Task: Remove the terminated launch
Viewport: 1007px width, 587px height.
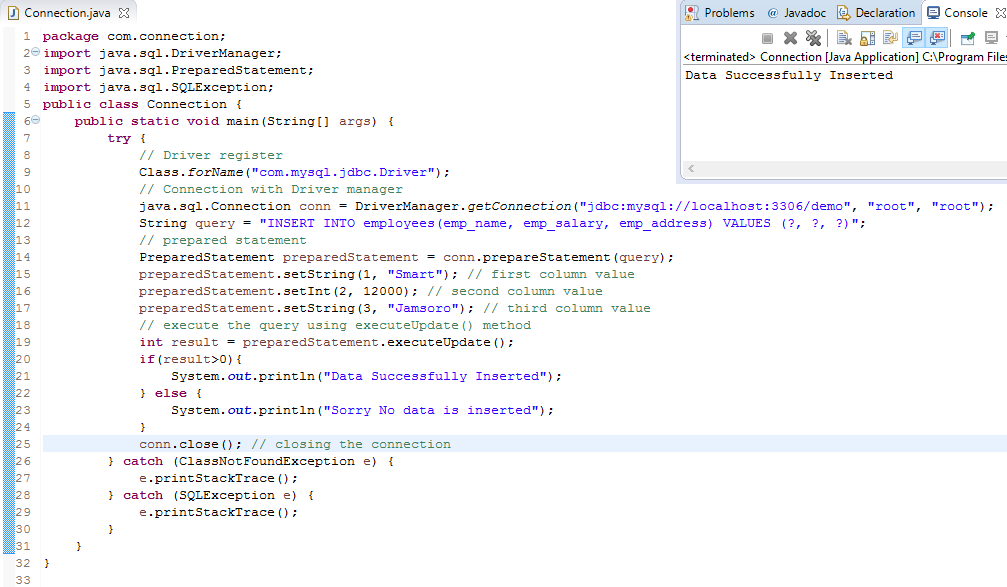Action: (x=788, y=37)
